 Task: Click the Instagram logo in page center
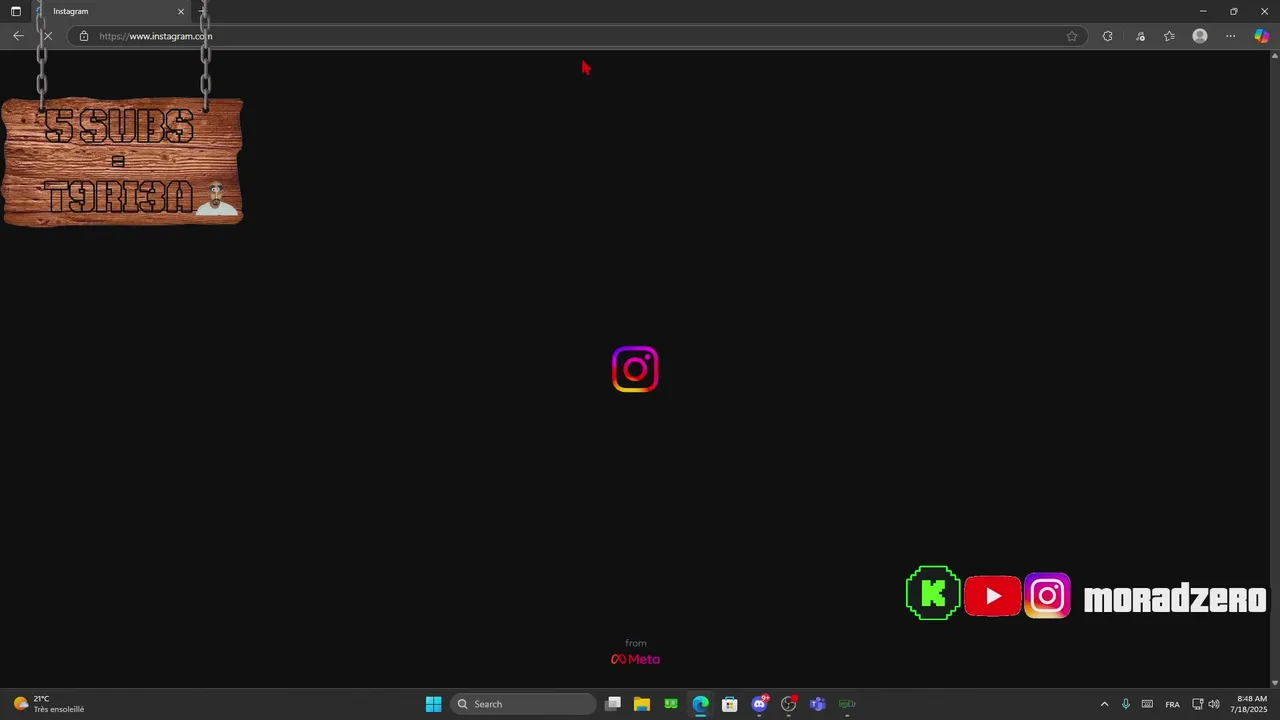point(635,369)
